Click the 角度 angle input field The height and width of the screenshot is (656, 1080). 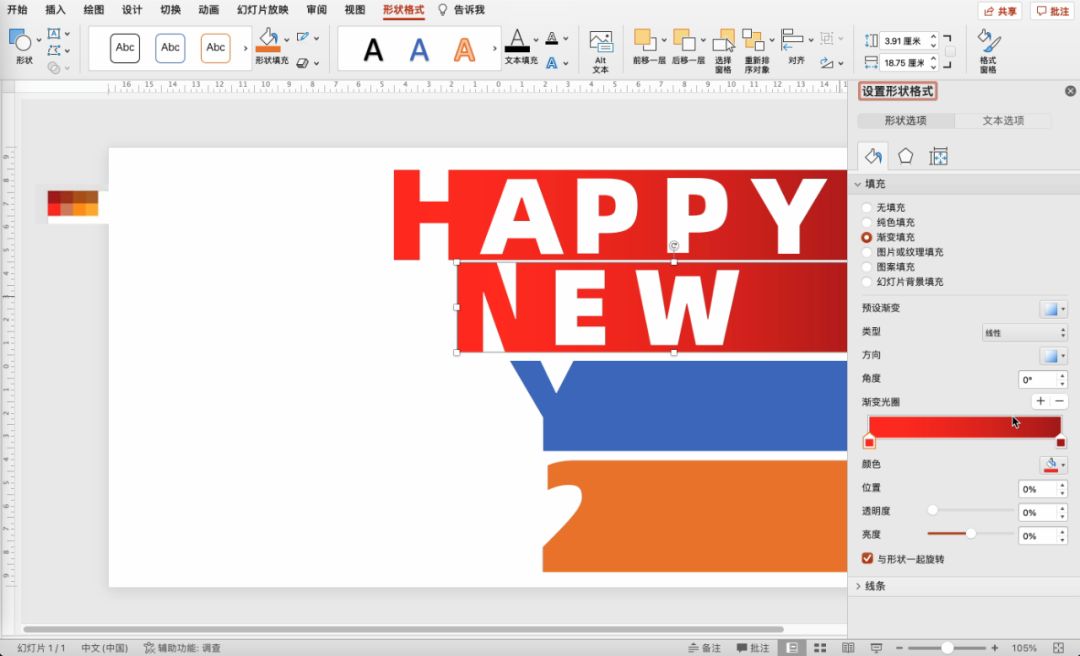(1038, 379)
